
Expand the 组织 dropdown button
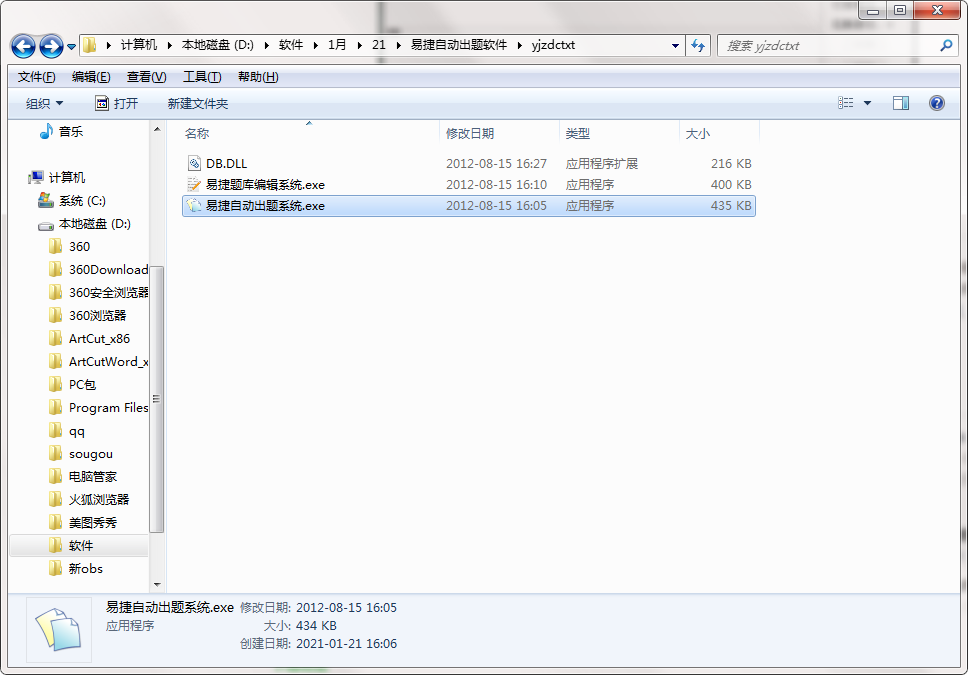[44, 103]
